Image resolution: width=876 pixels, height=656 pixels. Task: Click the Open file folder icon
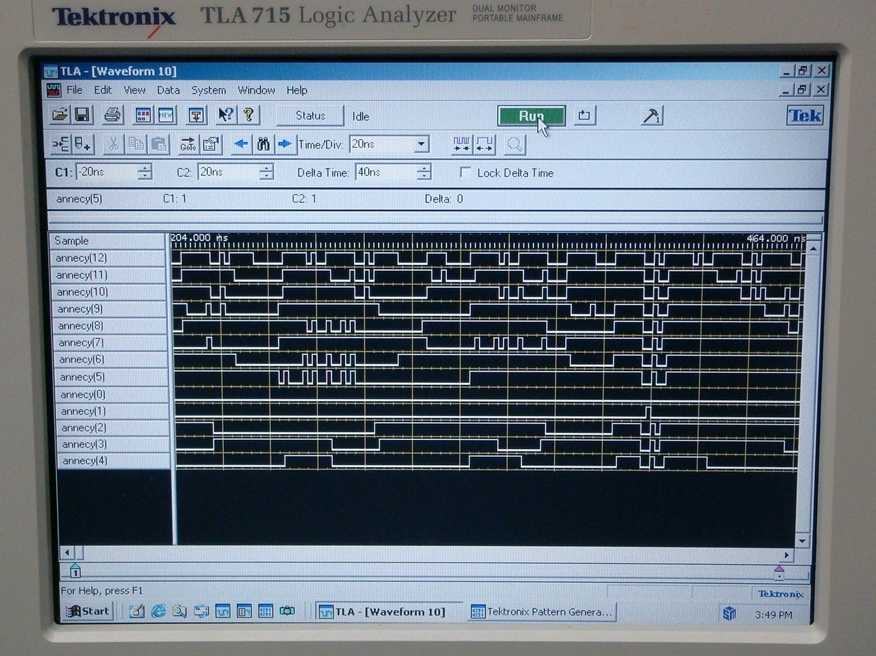pos(60,115)
